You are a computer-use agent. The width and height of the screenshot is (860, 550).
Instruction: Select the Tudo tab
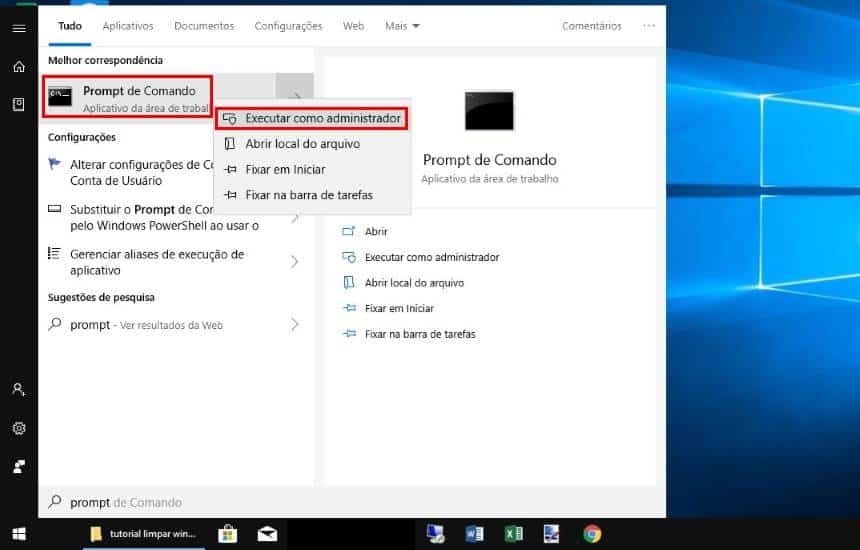[x=70, y=26]
